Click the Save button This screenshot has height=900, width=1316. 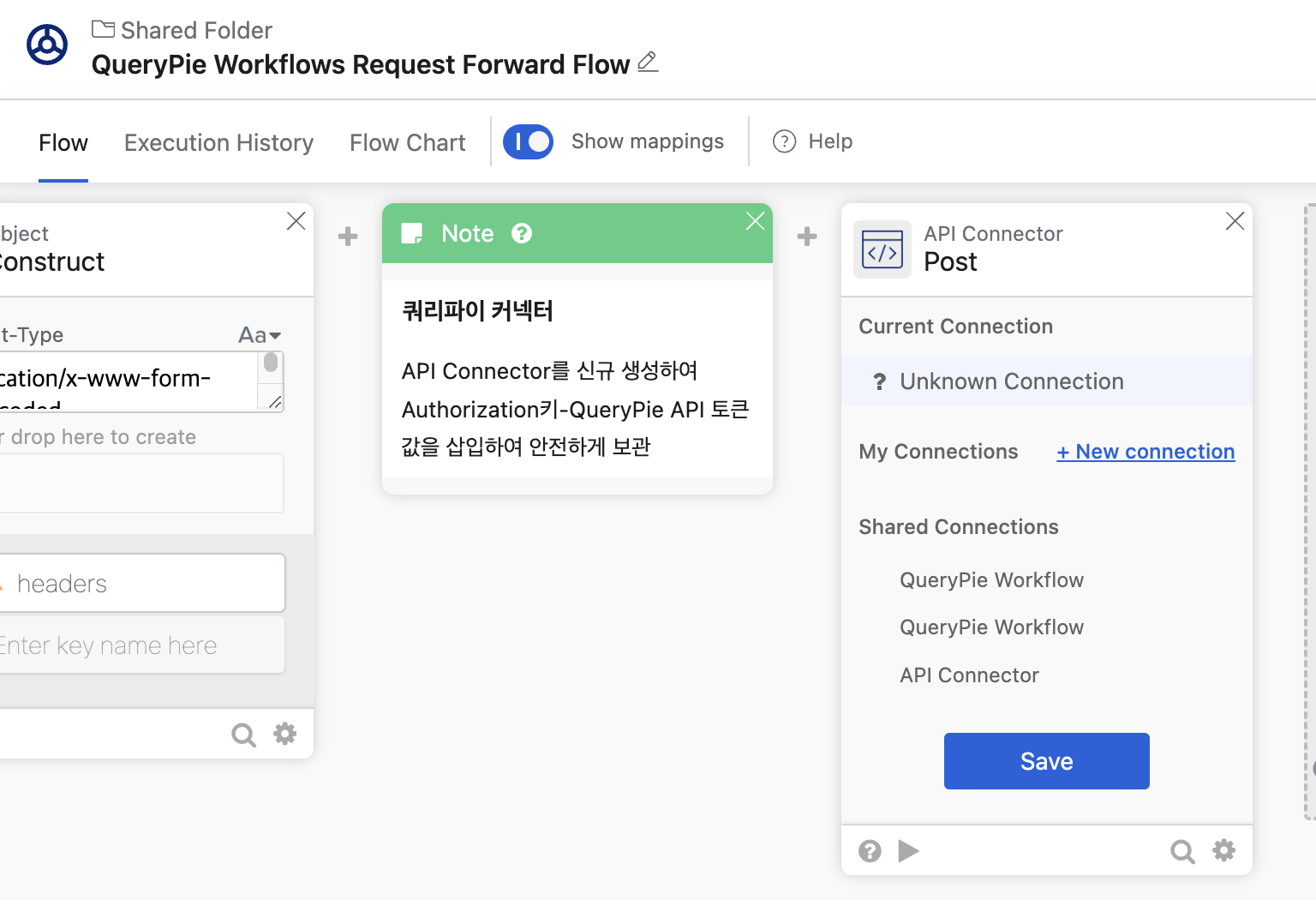1046,761
